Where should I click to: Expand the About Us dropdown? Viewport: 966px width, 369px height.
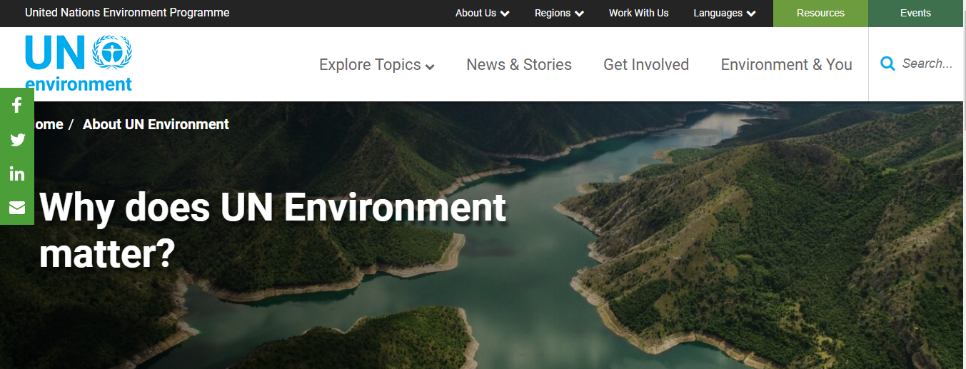point(482,13)
